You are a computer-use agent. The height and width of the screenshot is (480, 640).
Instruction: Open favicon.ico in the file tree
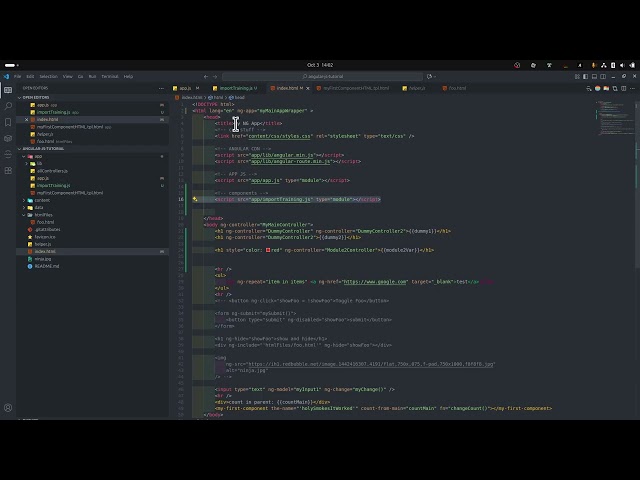point(44,237)
